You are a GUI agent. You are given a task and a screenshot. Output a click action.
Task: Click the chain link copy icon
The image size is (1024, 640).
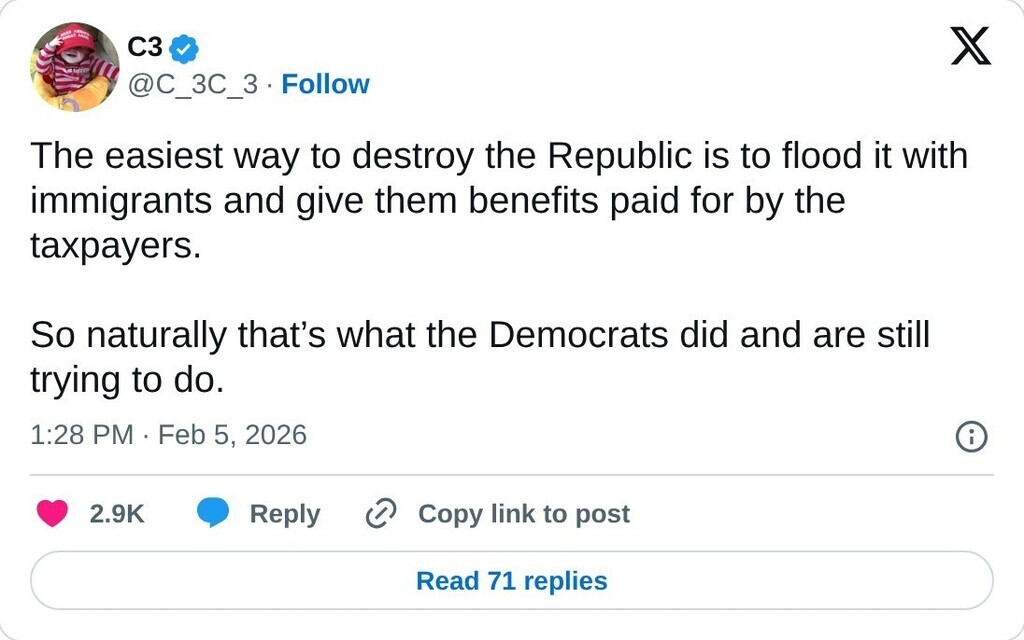click(x=382, y=513)
